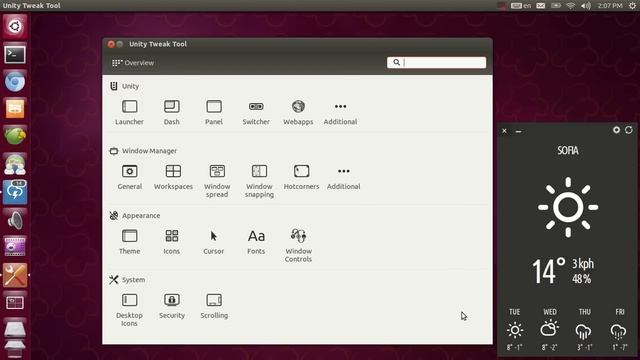The image size is (640, 360).
Task: Click the Overview button in toolbar
Action: pos(133,63)
